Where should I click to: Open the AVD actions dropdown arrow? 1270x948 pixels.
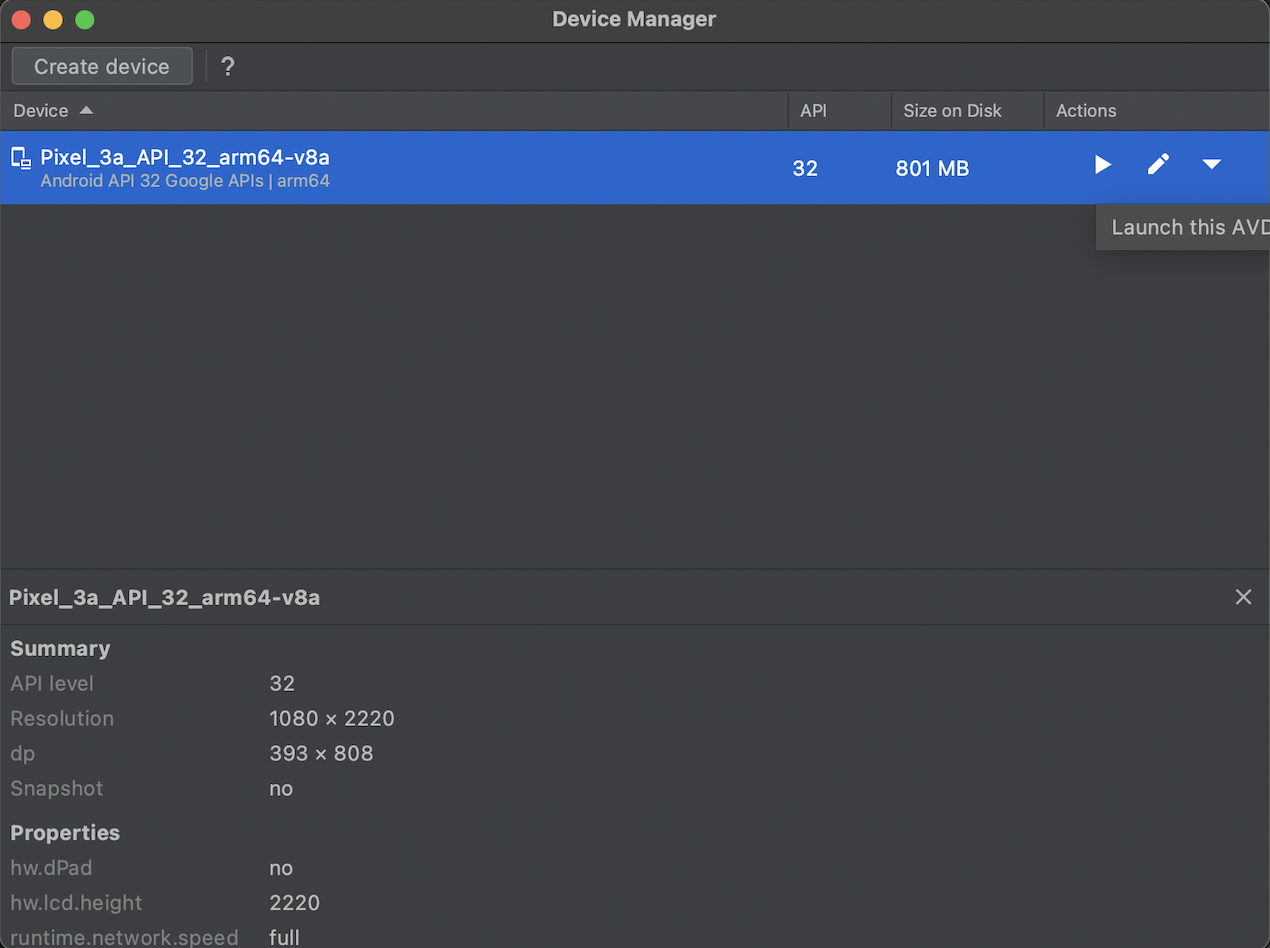pos(1212,165)
